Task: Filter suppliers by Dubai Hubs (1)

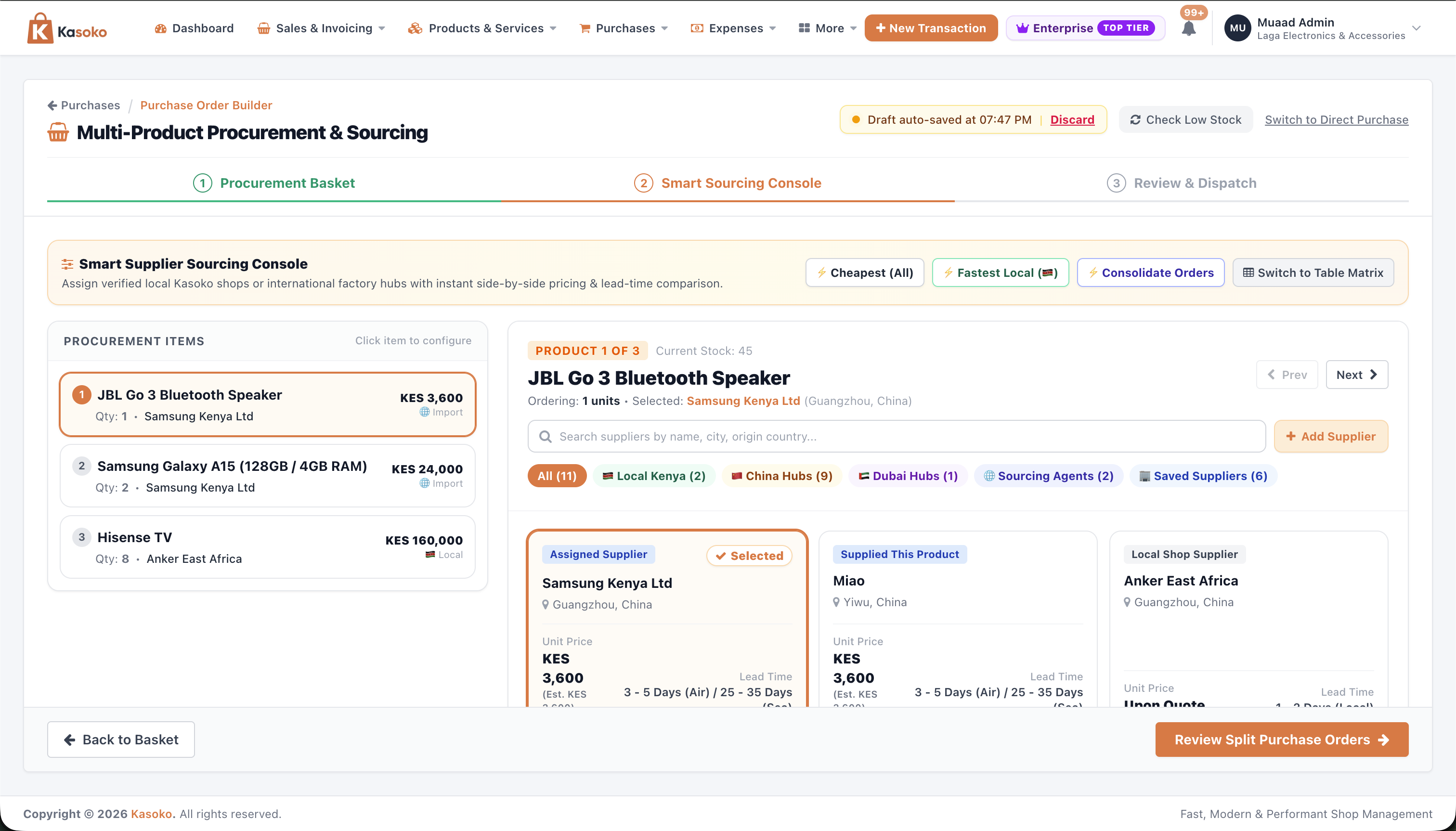Action: tap(908, 476)
